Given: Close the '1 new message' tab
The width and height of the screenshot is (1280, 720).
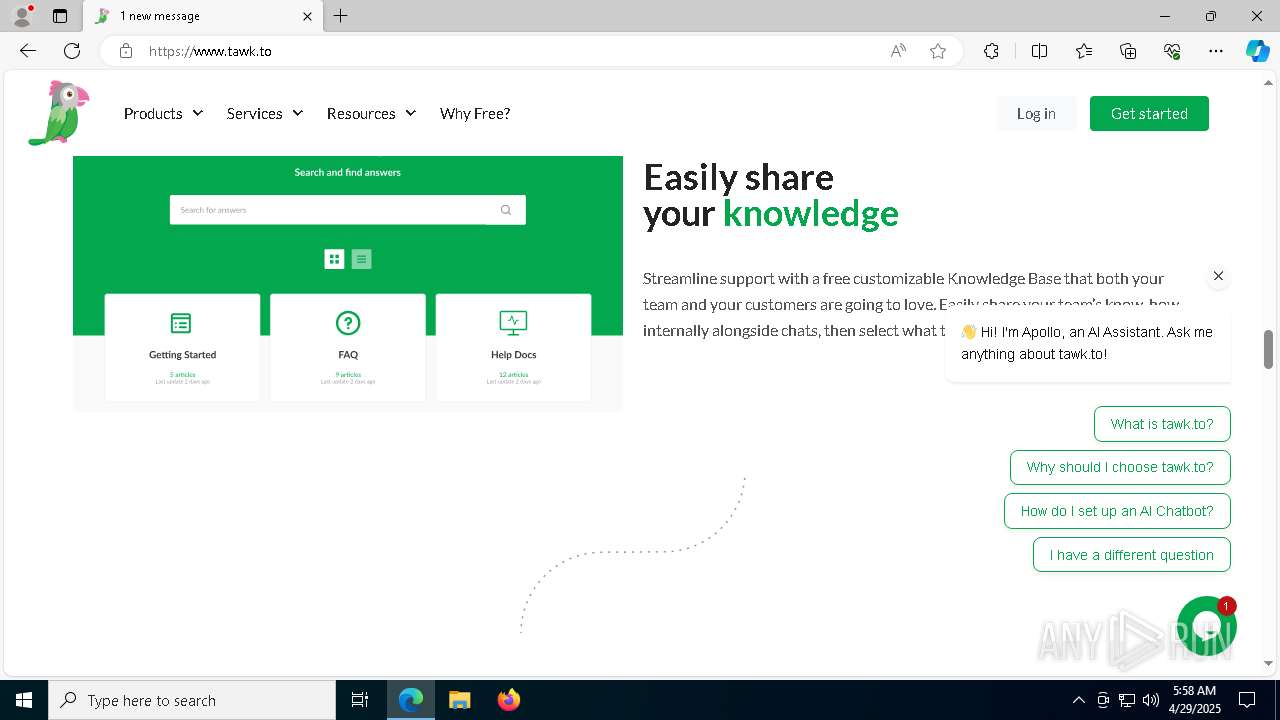Looking at the screenshot, I should [307, 16].
